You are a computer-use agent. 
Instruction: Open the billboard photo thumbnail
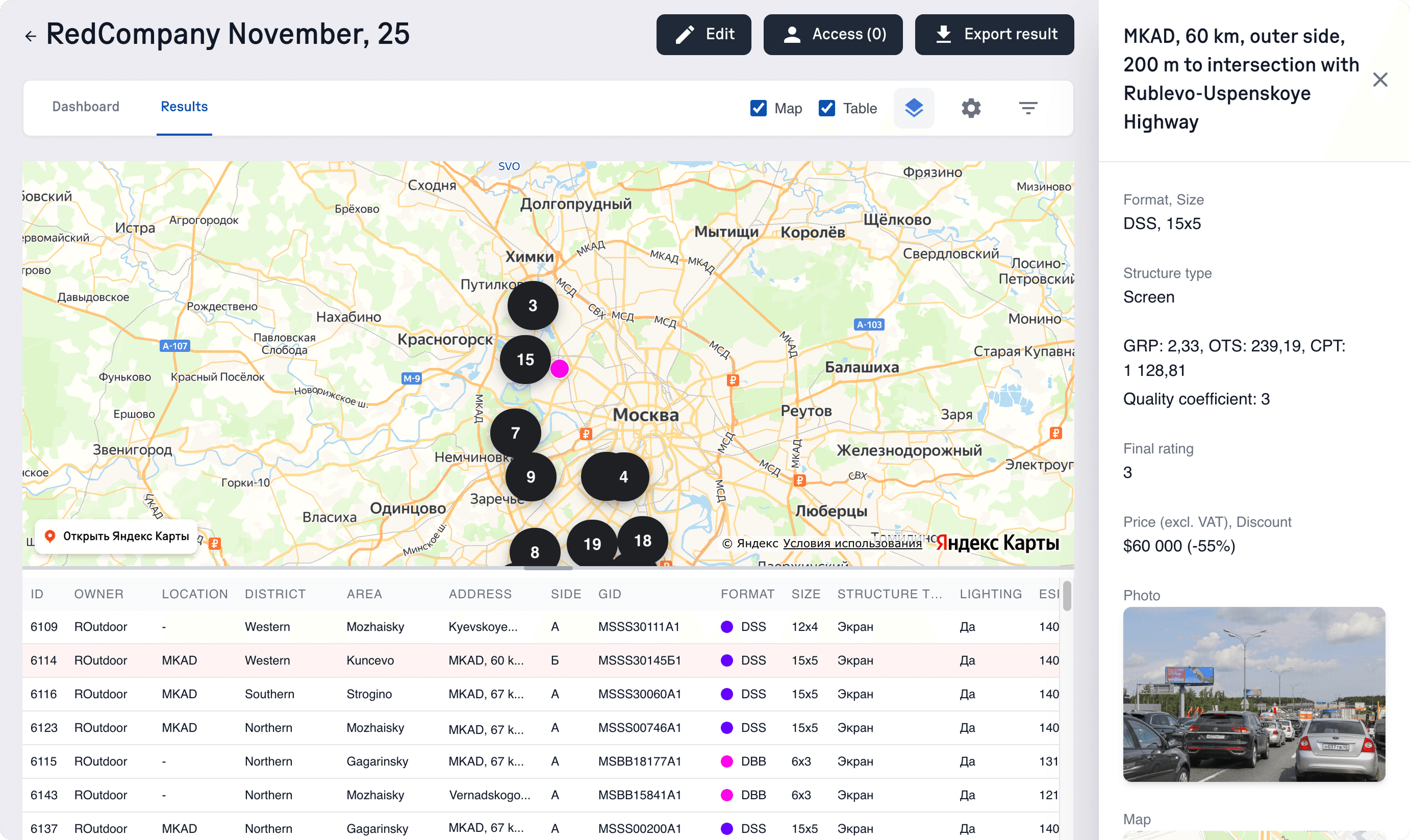pyautogui.click(x=1254, y=694)
